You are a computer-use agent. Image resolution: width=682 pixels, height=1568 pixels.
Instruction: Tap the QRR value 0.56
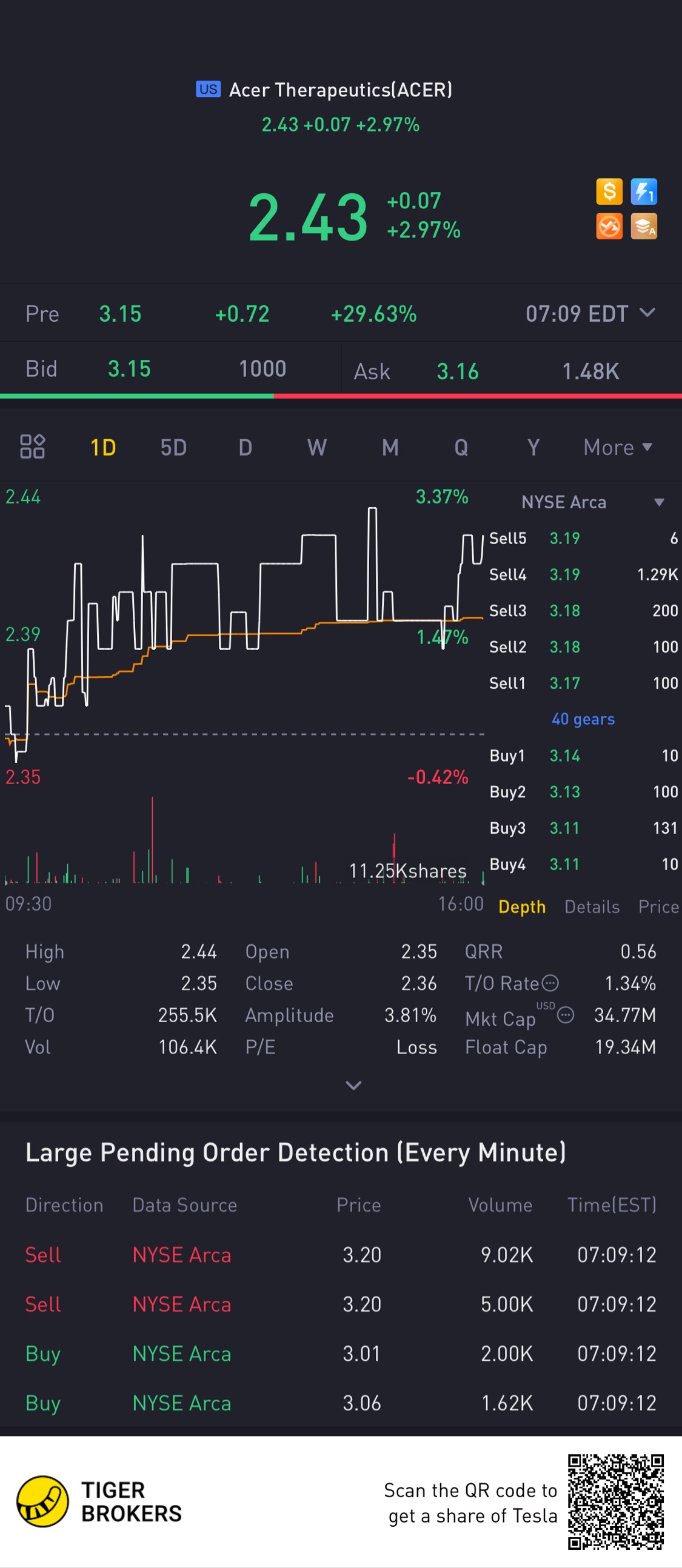[638, 951]
